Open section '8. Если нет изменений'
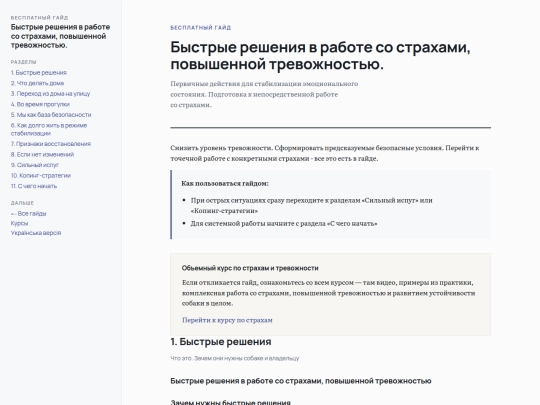The height and width of the screenshot is (405, 540). tap(42, 155)
